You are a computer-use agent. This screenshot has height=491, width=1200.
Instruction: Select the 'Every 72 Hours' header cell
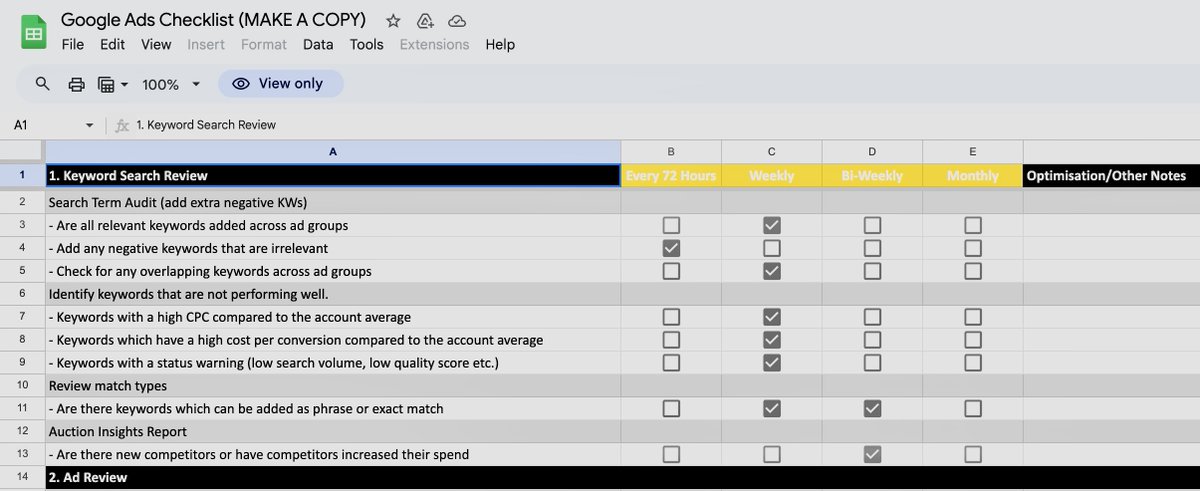[x=671, y=176]
